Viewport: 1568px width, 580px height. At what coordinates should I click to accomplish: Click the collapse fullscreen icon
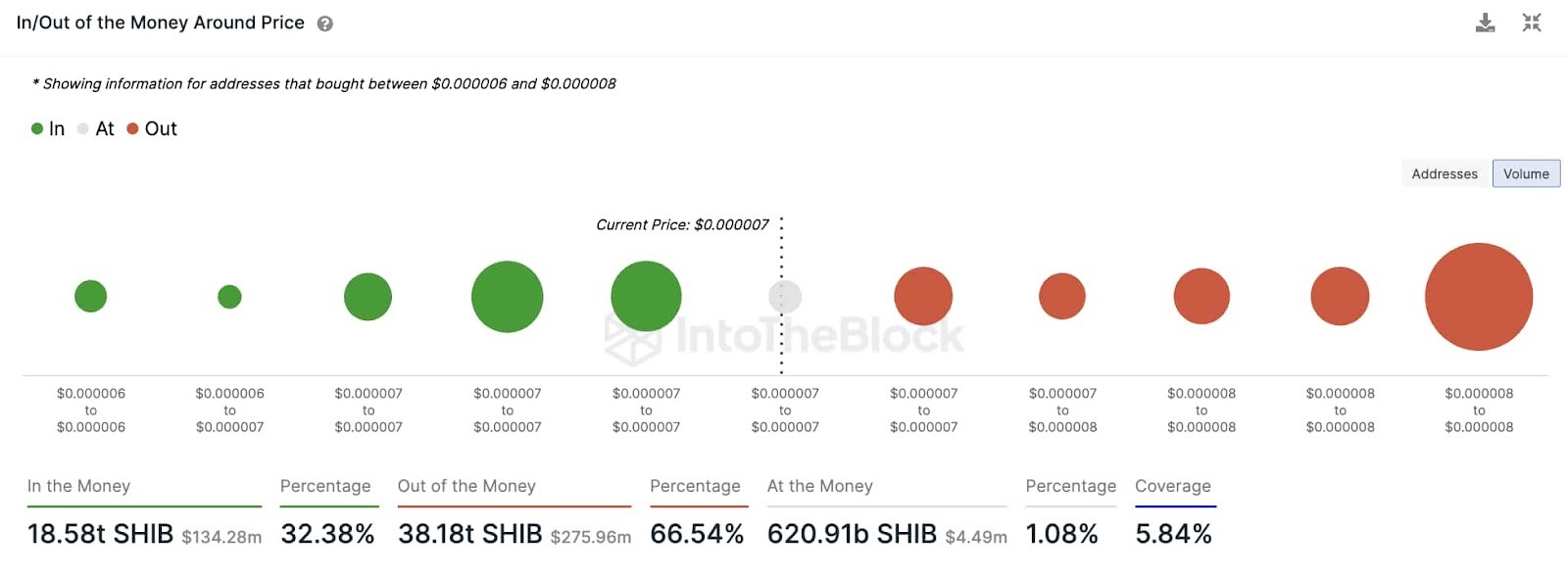coord(1532,23)
